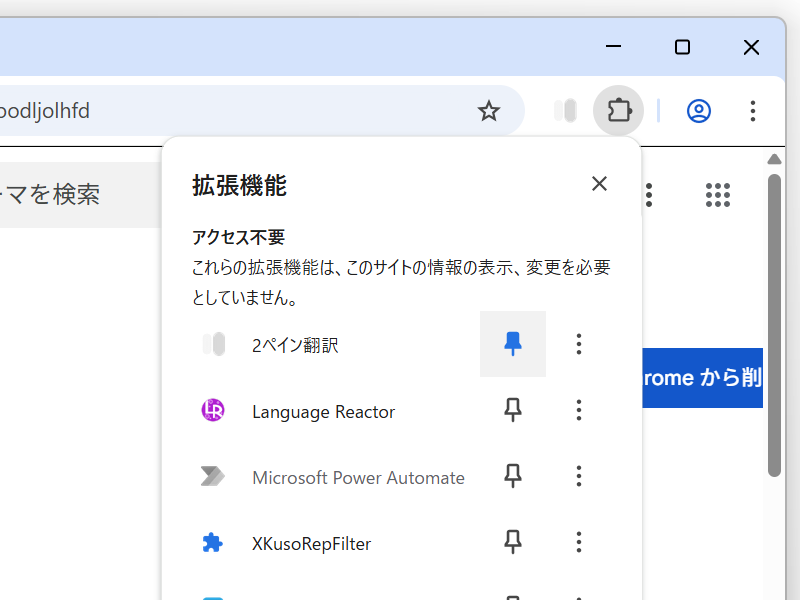Unpin 2ペイン翻訳 from the toolbar
This screenshot has height=600, width=800.
coord(512,344)
